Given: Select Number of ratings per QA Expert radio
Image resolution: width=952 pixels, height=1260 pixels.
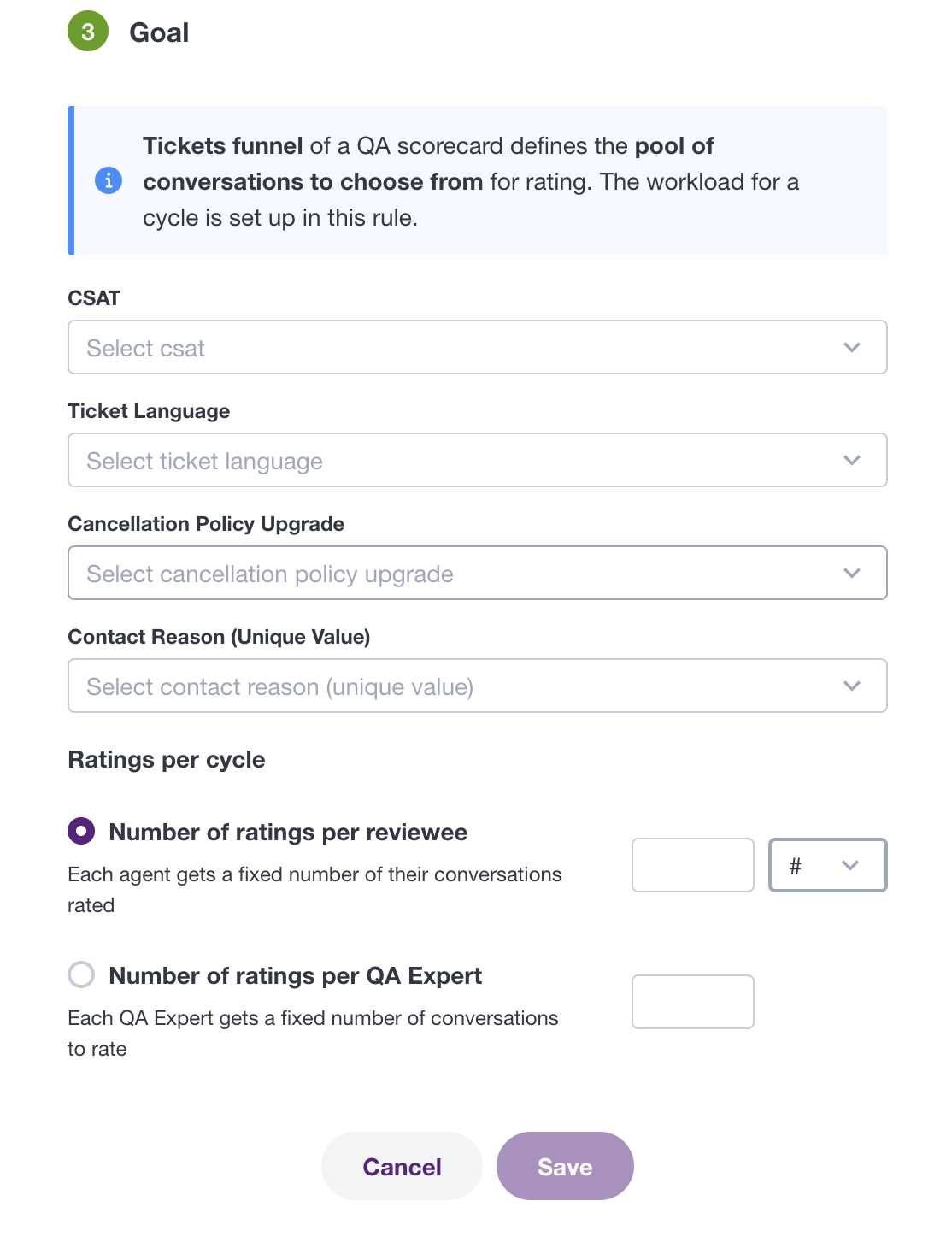Looking at the screenshot, I should (81, 974).
